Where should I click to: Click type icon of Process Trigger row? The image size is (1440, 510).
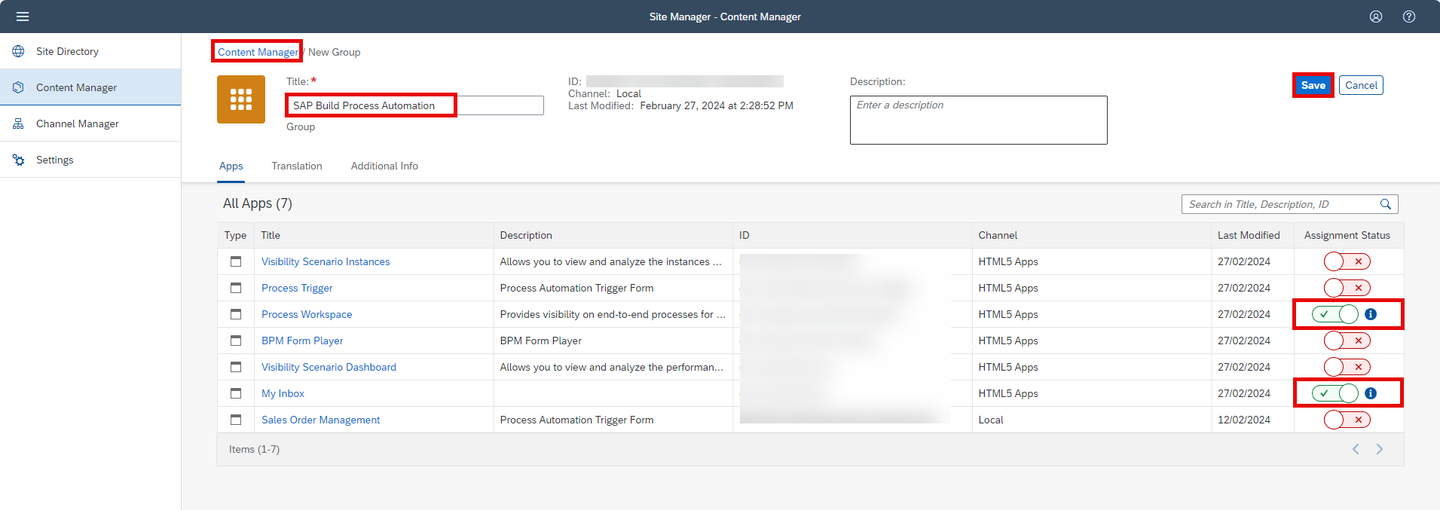pyautogui.click(x=236, y=288)
